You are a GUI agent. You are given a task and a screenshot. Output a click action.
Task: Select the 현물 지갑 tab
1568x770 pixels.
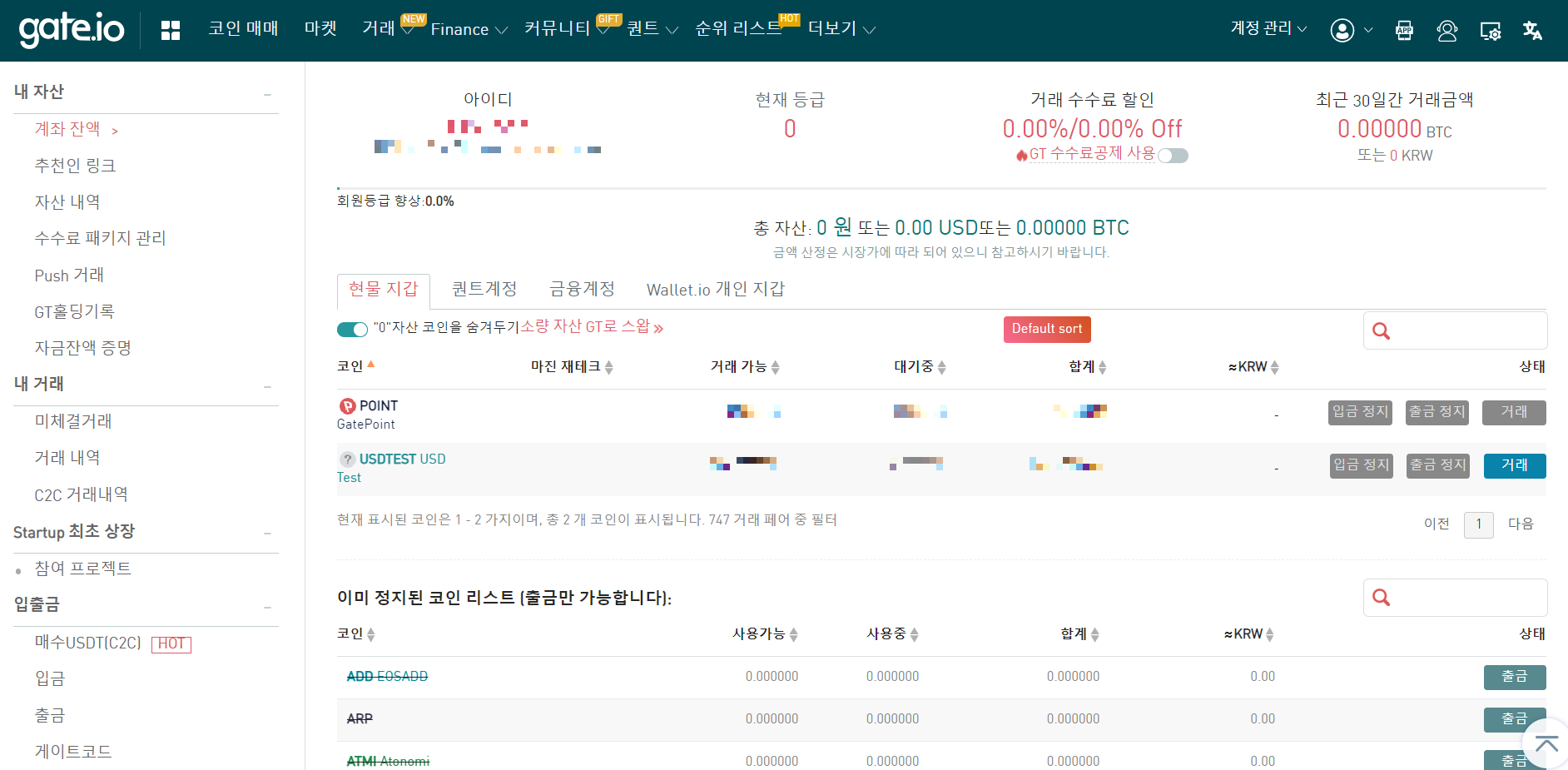pos(384,291)
